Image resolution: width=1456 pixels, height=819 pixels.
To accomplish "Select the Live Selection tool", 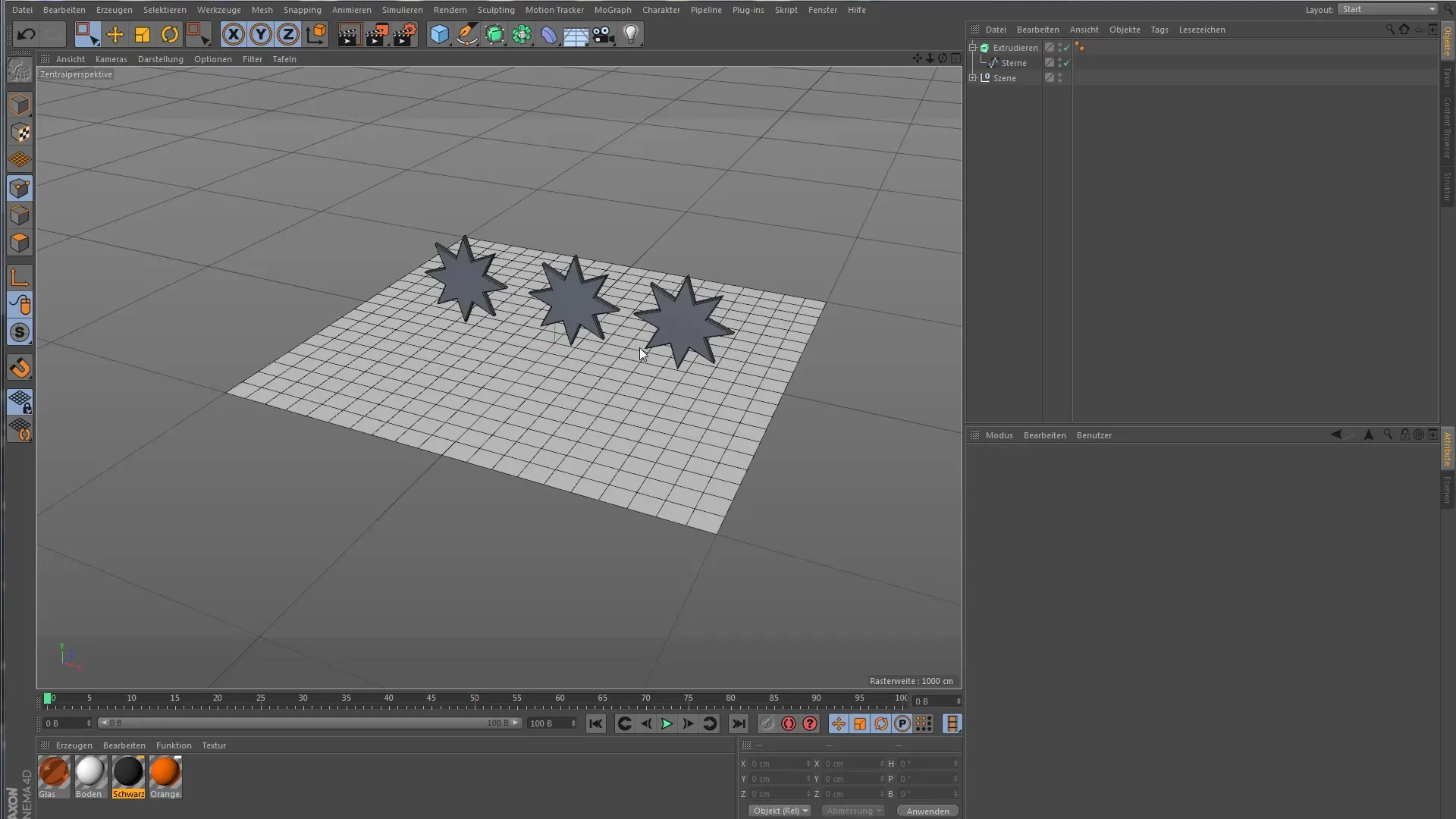I will 86,34.
